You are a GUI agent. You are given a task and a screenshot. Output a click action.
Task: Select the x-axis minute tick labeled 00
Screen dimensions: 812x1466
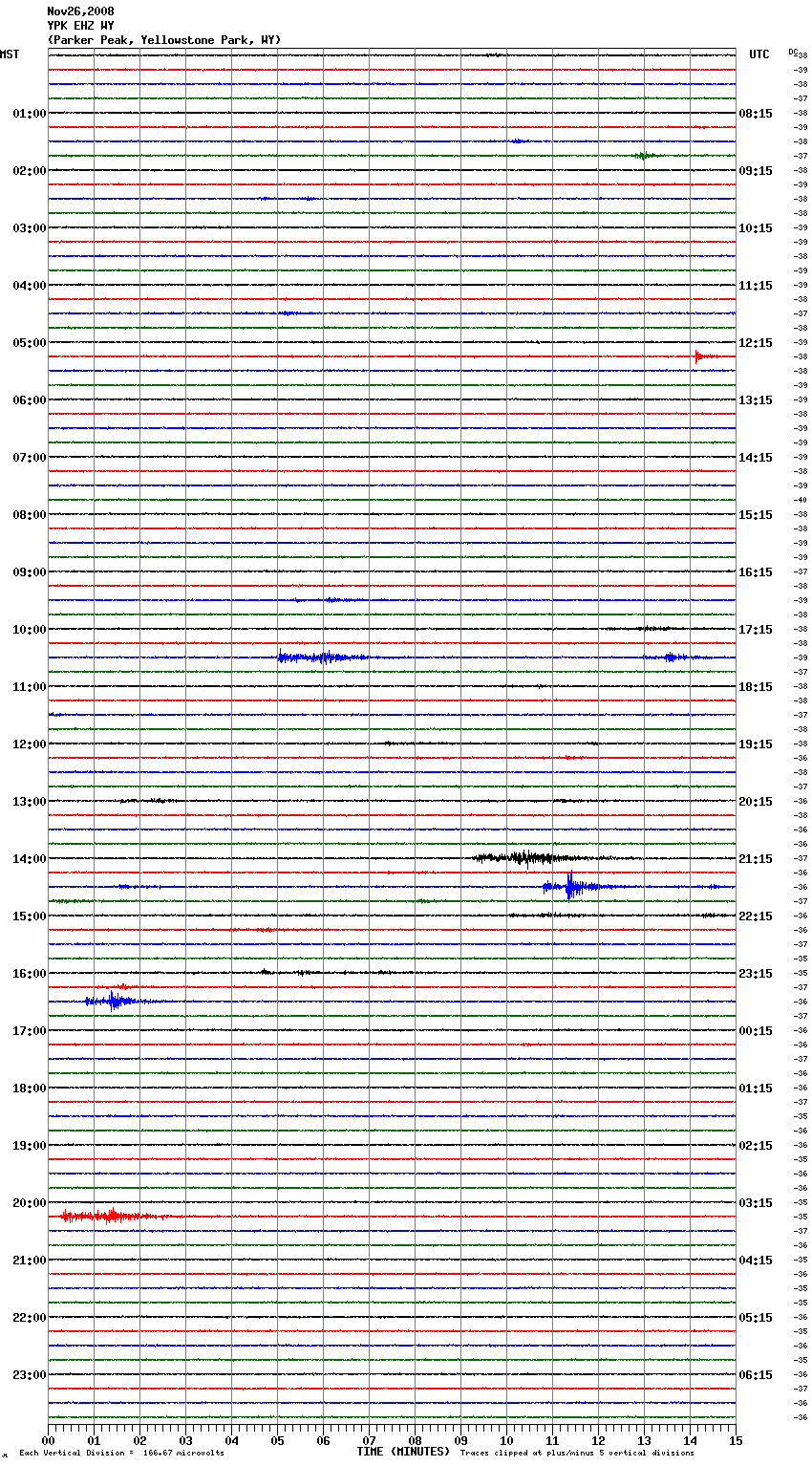48,1441
